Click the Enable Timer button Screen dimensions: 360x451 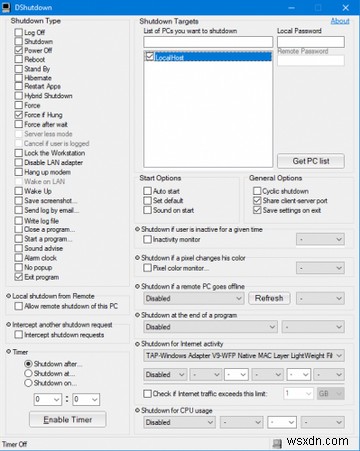click(68, 420)
